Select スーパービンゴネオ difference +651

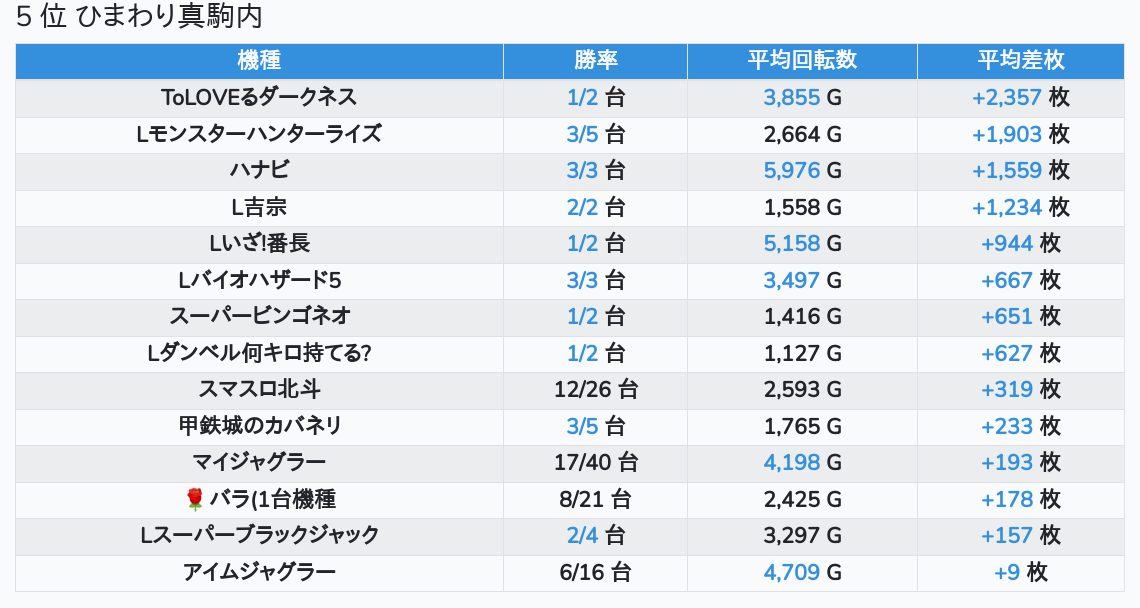coord(1007,316)
